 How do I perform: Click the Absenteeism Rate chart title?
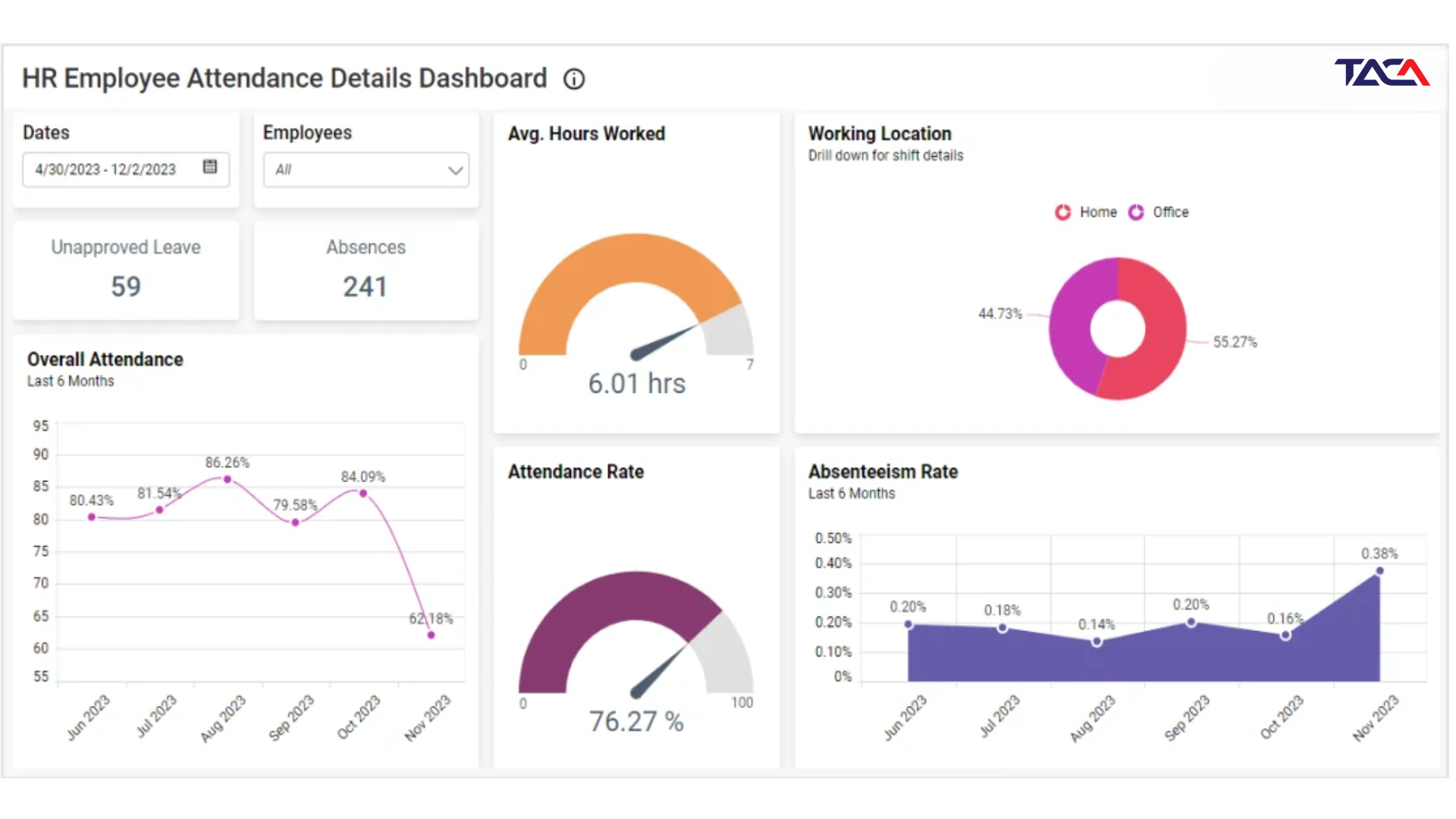[883, 472]
